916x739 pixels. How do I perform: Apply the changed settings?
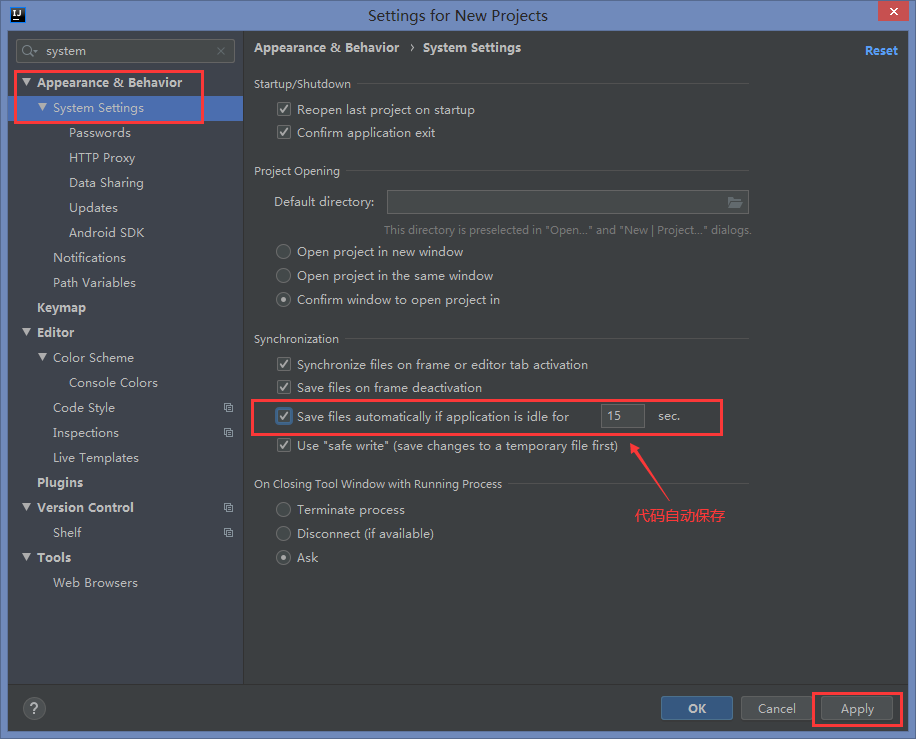pos(856,707)
